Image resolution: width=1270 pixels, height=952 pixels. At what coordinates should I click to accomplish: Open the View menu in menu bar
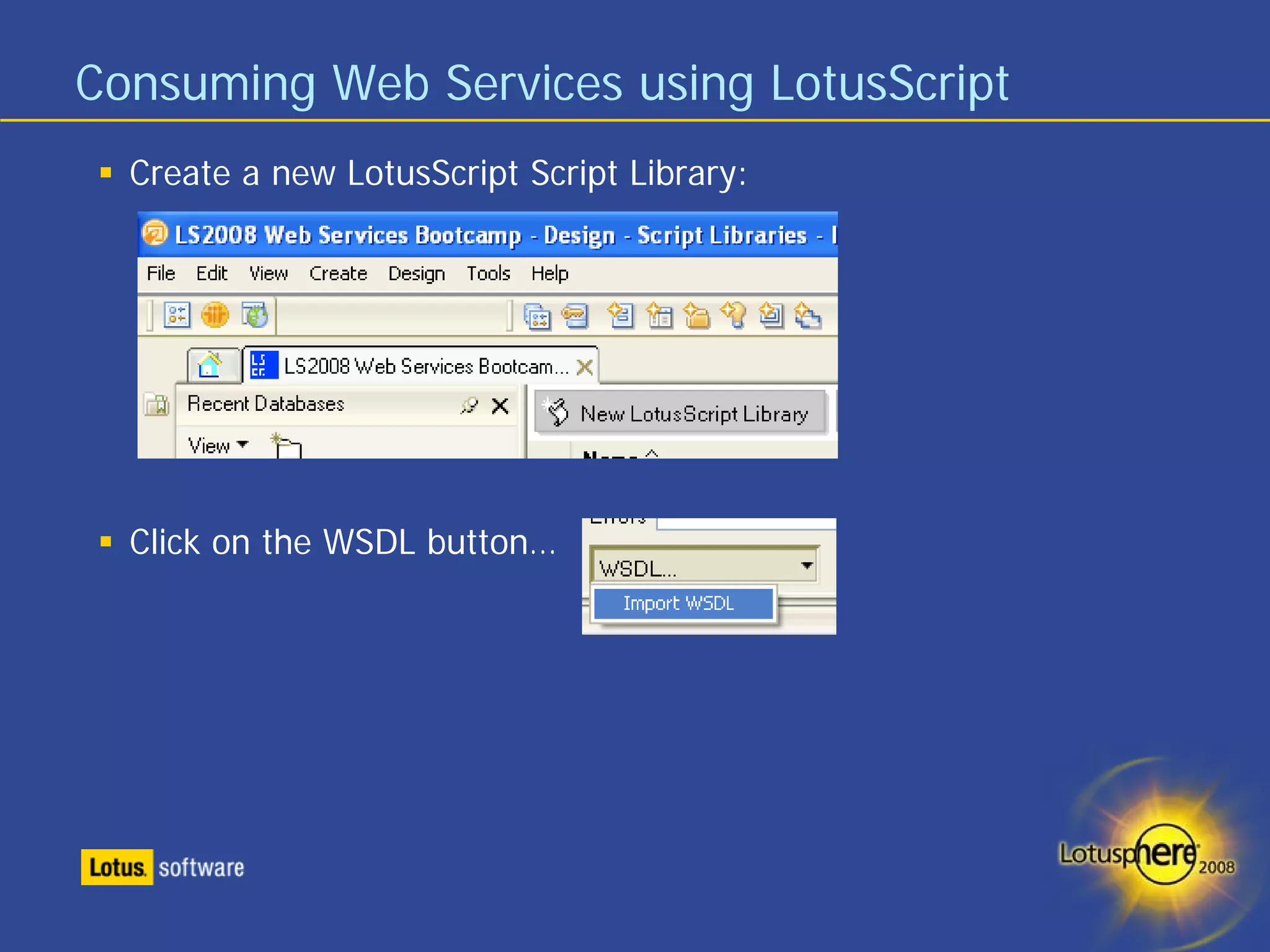[269, 273]
